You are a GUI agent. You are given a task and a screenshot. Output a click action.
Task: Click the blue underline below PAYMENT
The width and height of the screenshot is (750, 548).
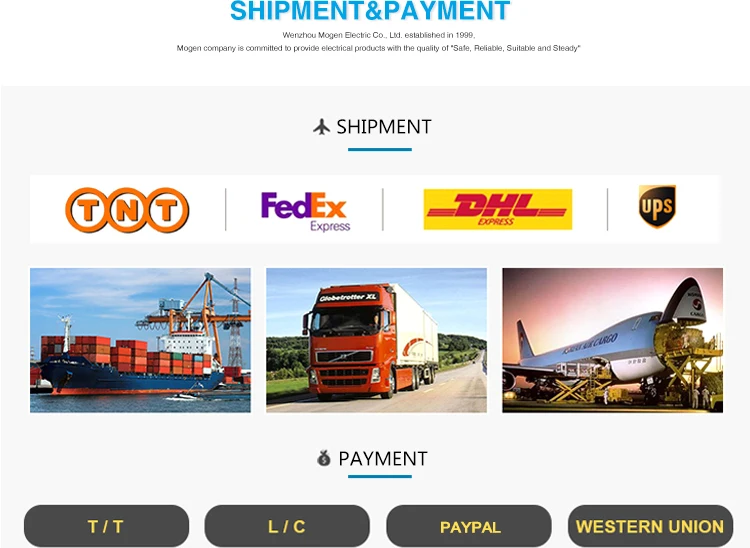pyautogui.click(x=380, y=476)
